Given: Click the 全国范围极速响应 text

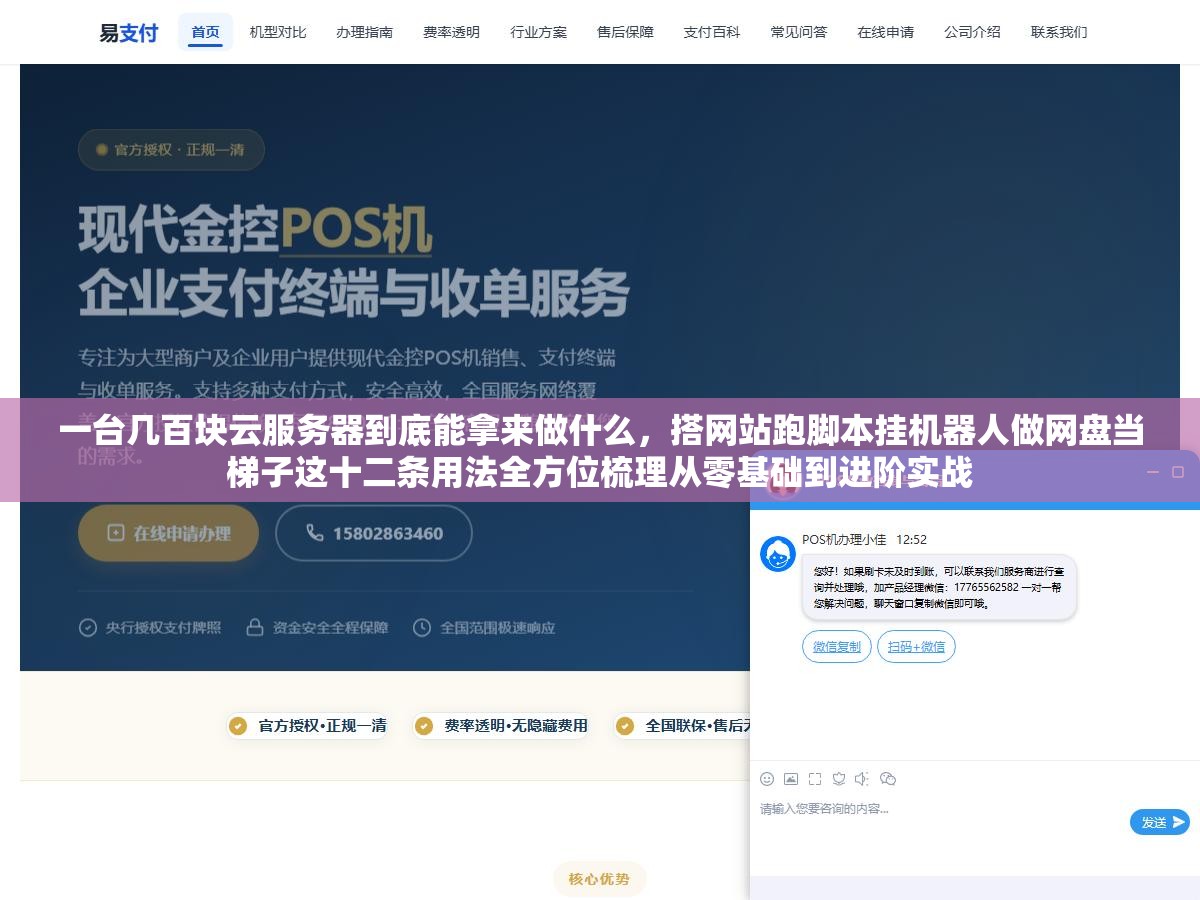Looking at the screenshot, I should [497, 628].
